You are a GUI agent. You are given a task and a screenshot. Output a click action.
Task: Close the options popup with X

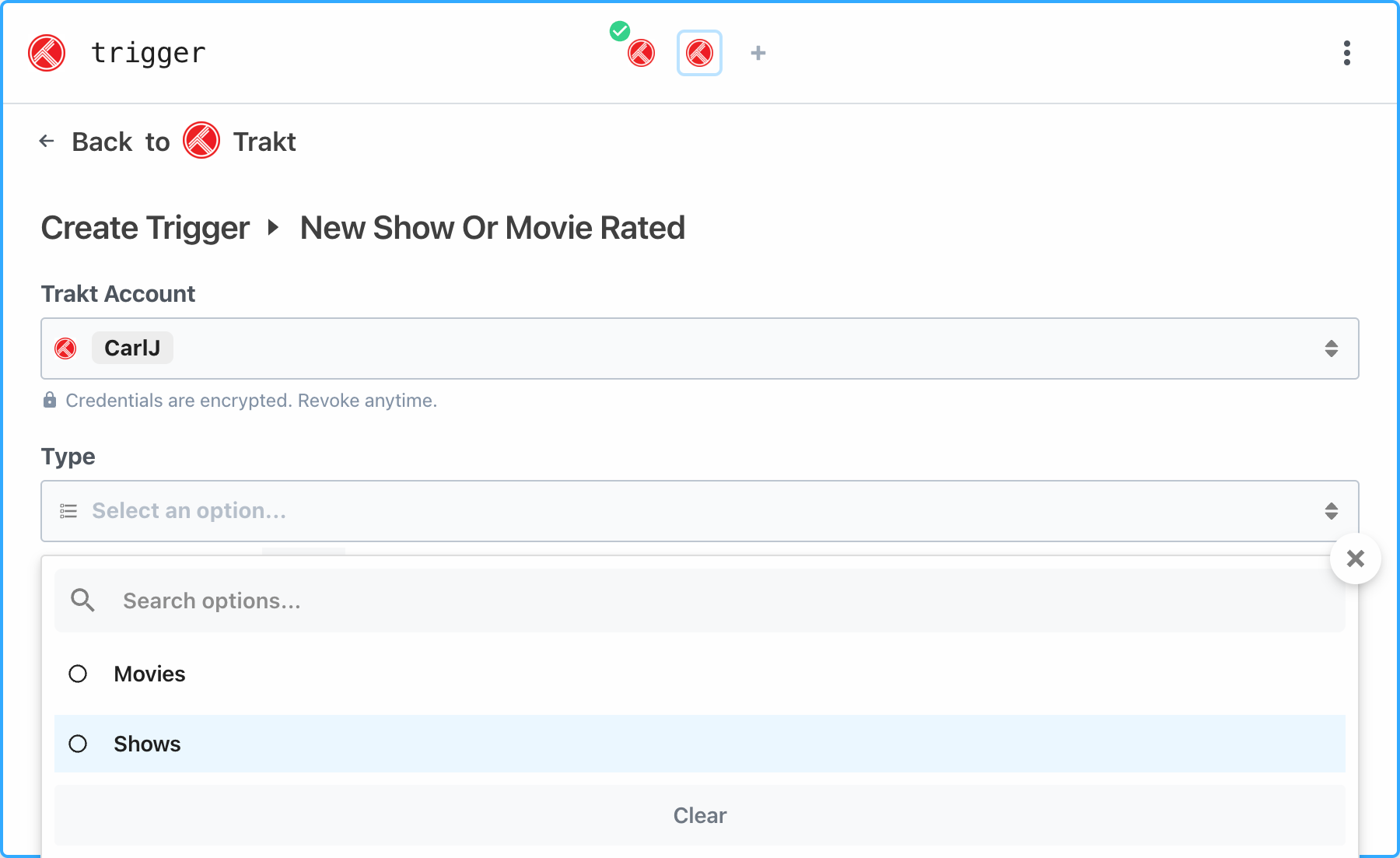click(x=1355, y=559)
